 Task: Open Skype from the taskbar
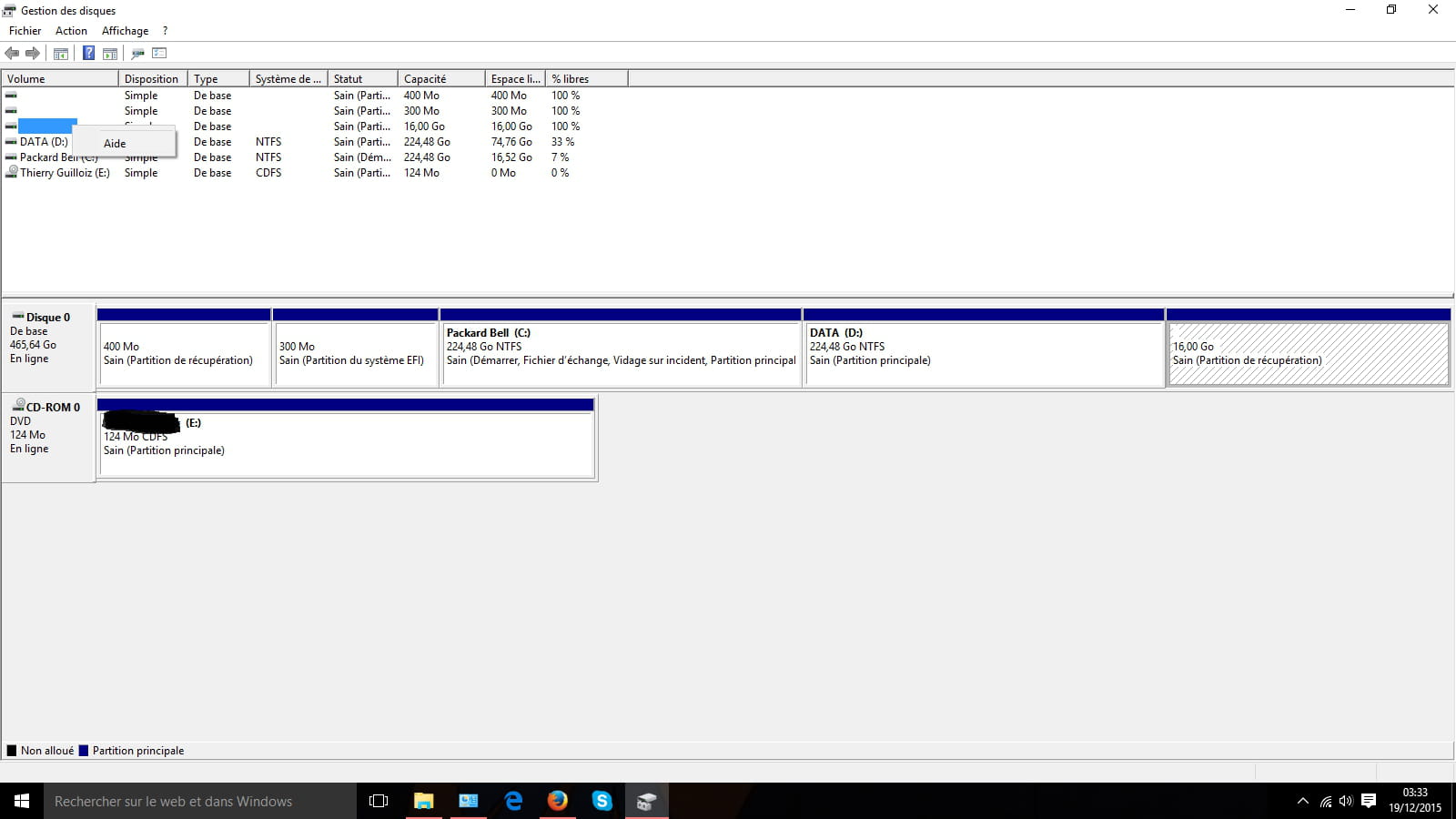point(602,801)
